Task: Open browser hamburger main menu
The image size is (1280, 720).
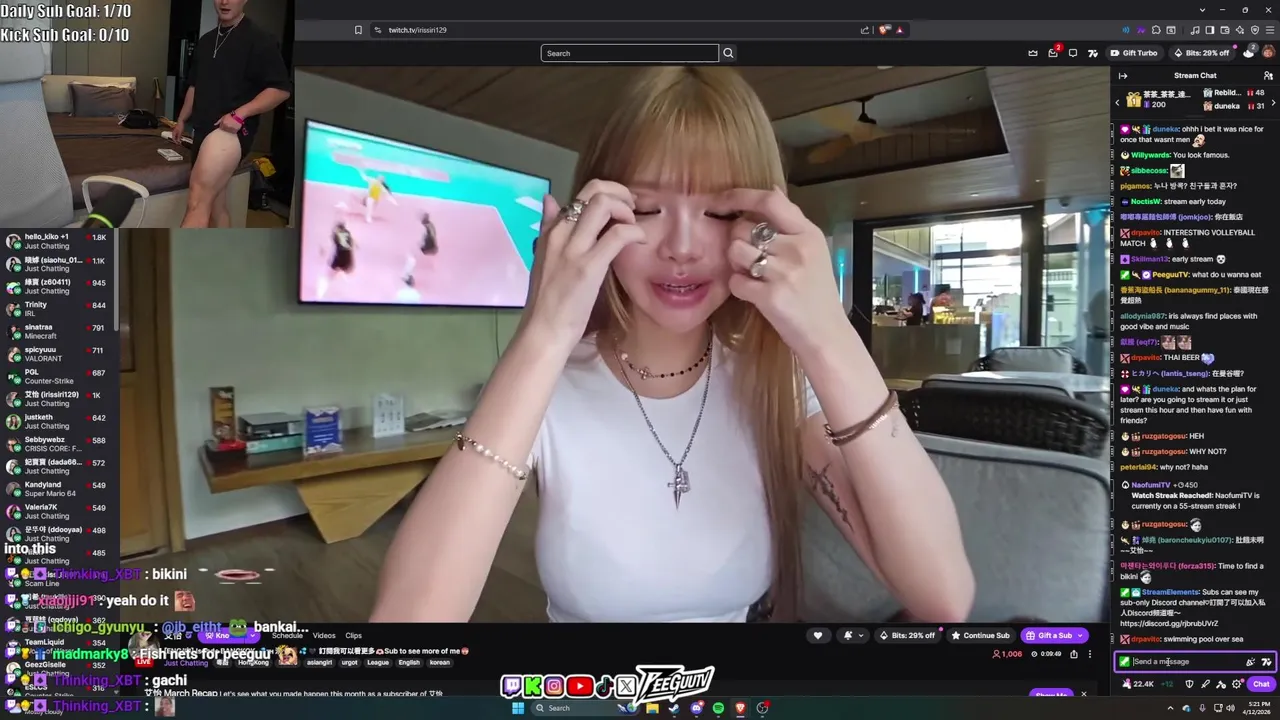Action: pos(1270,30)
